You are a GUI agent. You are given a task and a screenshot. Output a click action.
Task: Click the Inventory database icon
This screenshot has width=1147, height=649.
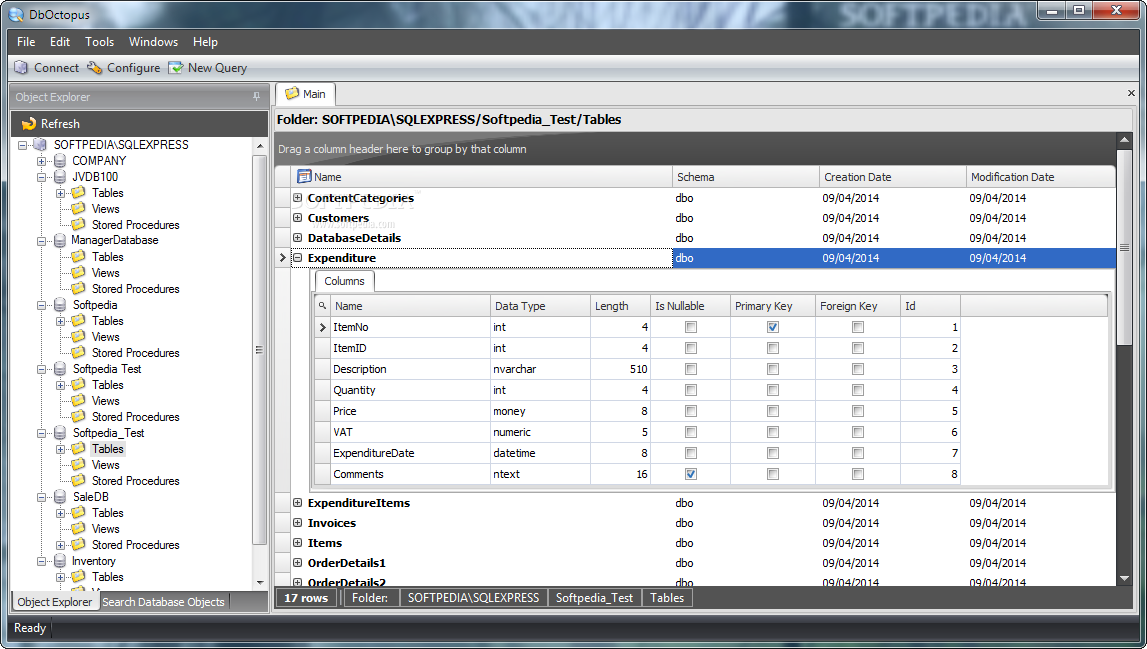coord(60,561)
